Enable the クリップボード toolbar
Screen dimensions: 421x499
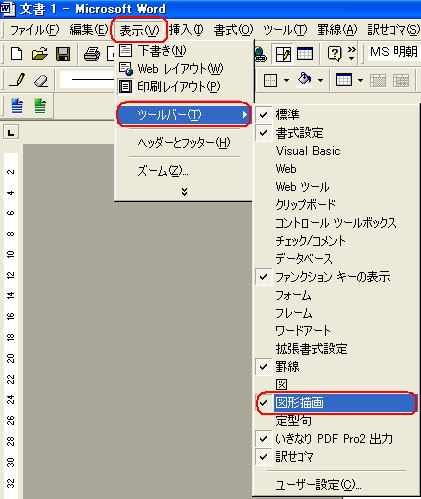[337, 205]
